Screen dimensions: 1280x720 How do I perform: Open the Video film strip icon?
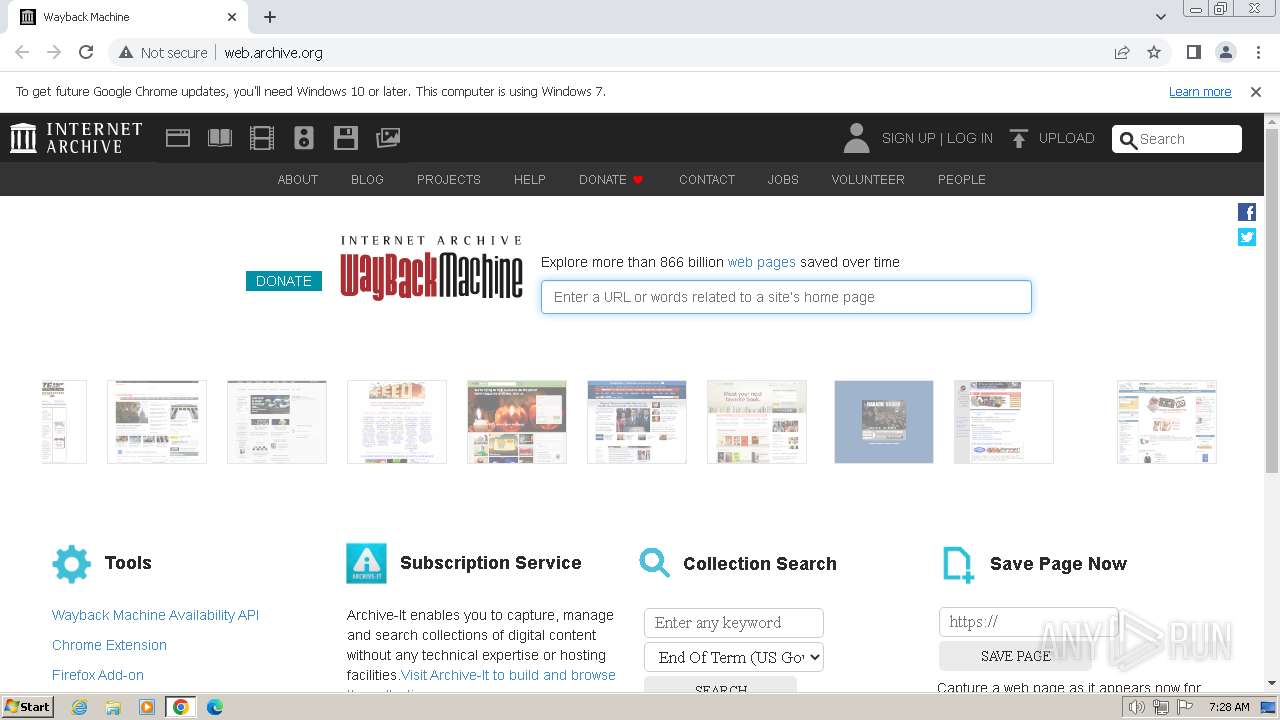tap(262, 138)
